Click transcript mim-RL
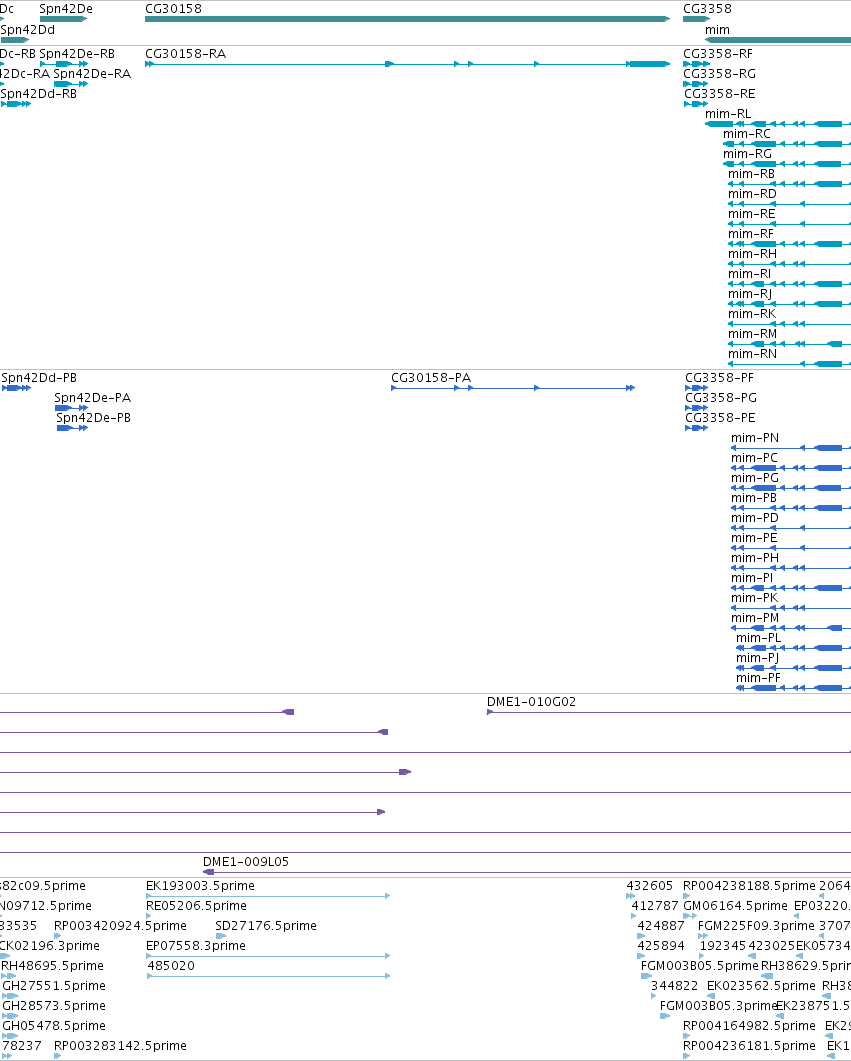Screen dimensions: 851x1061 pos(728,114)
